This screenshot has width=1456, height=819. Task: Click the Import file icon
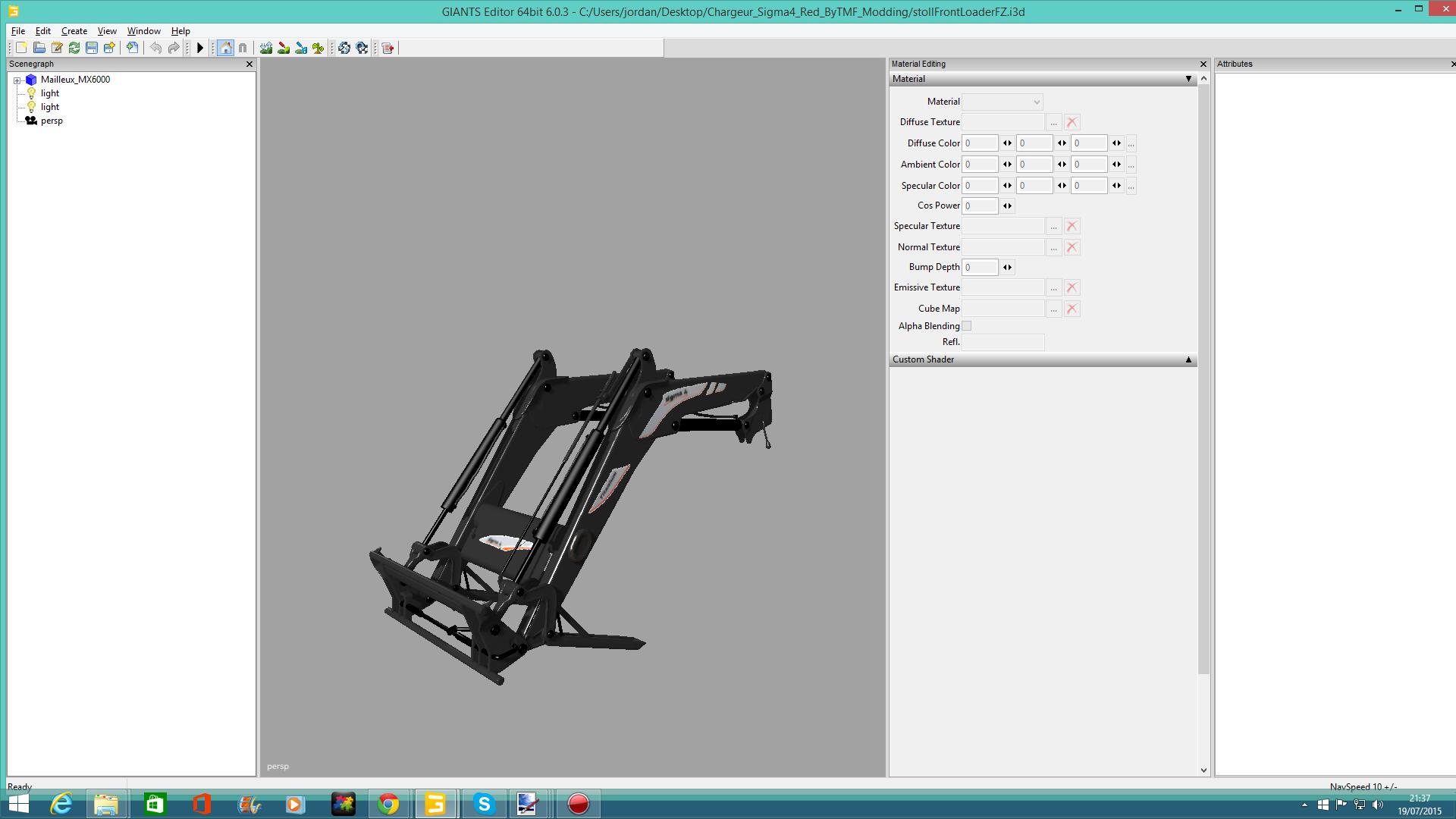(x=133, y=48)
